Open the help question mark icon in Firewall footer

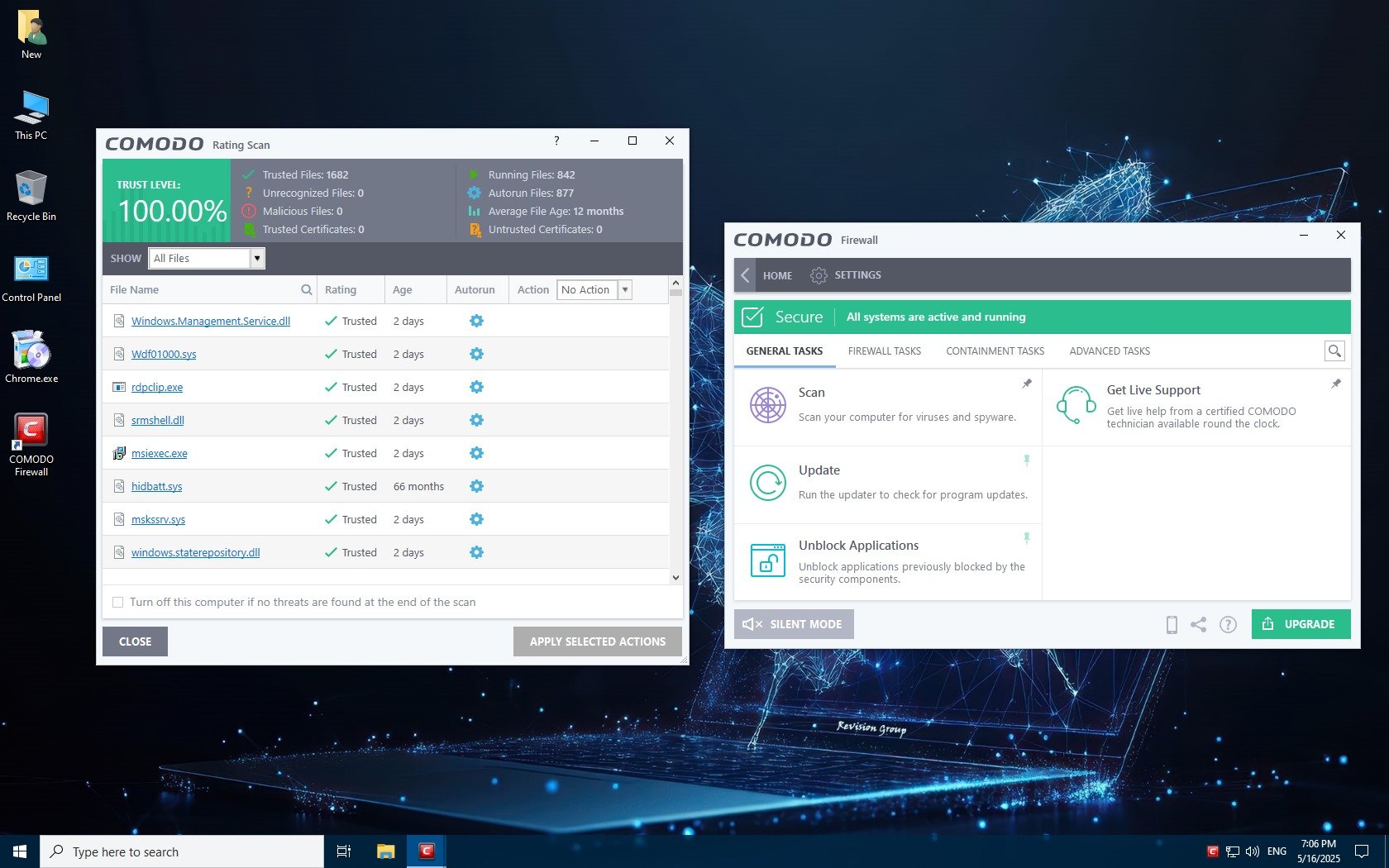click(x=1228, y=625)
